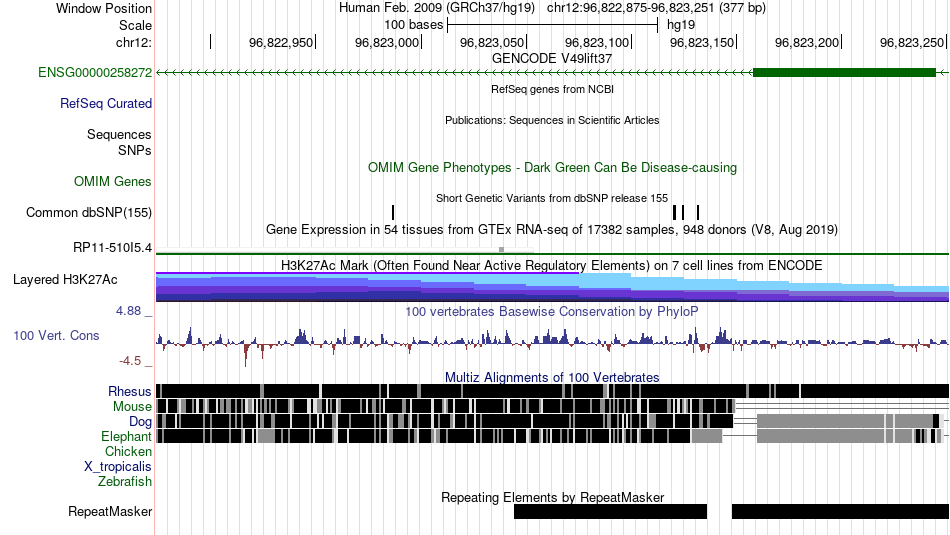Click the Repeating Elements by RepeatMasker title
Image resolution: width=950 pixels, height=535 pixels.
(552, 497)
